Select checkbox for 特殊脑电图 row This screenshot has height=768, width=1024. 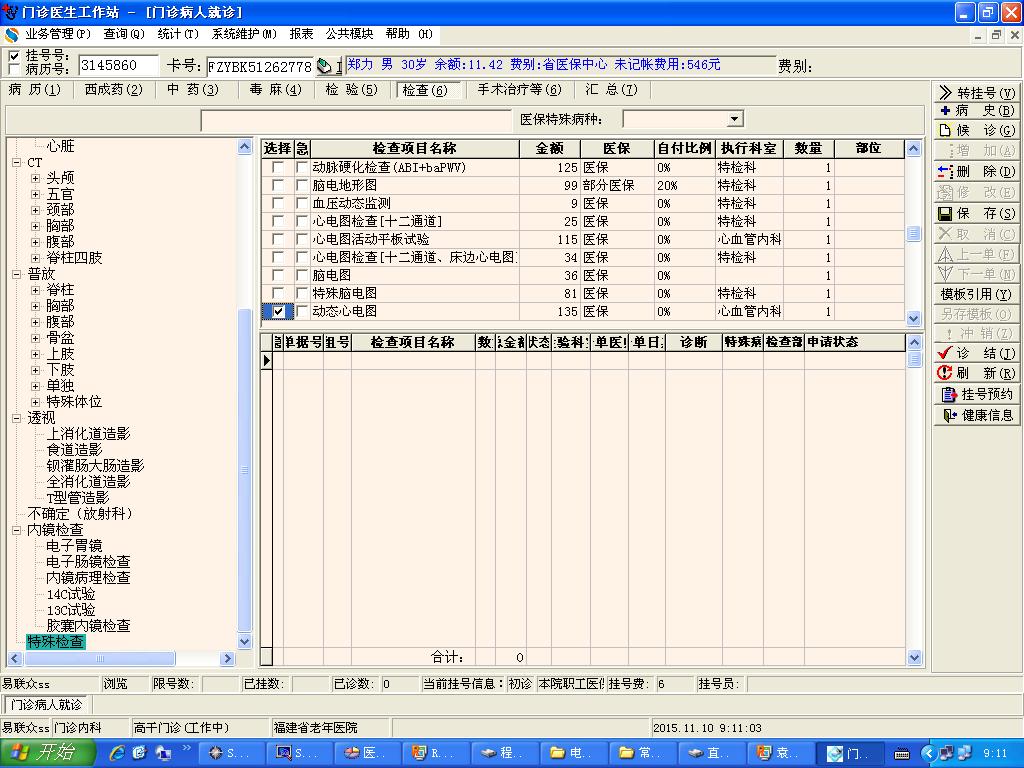click(278, 293)
